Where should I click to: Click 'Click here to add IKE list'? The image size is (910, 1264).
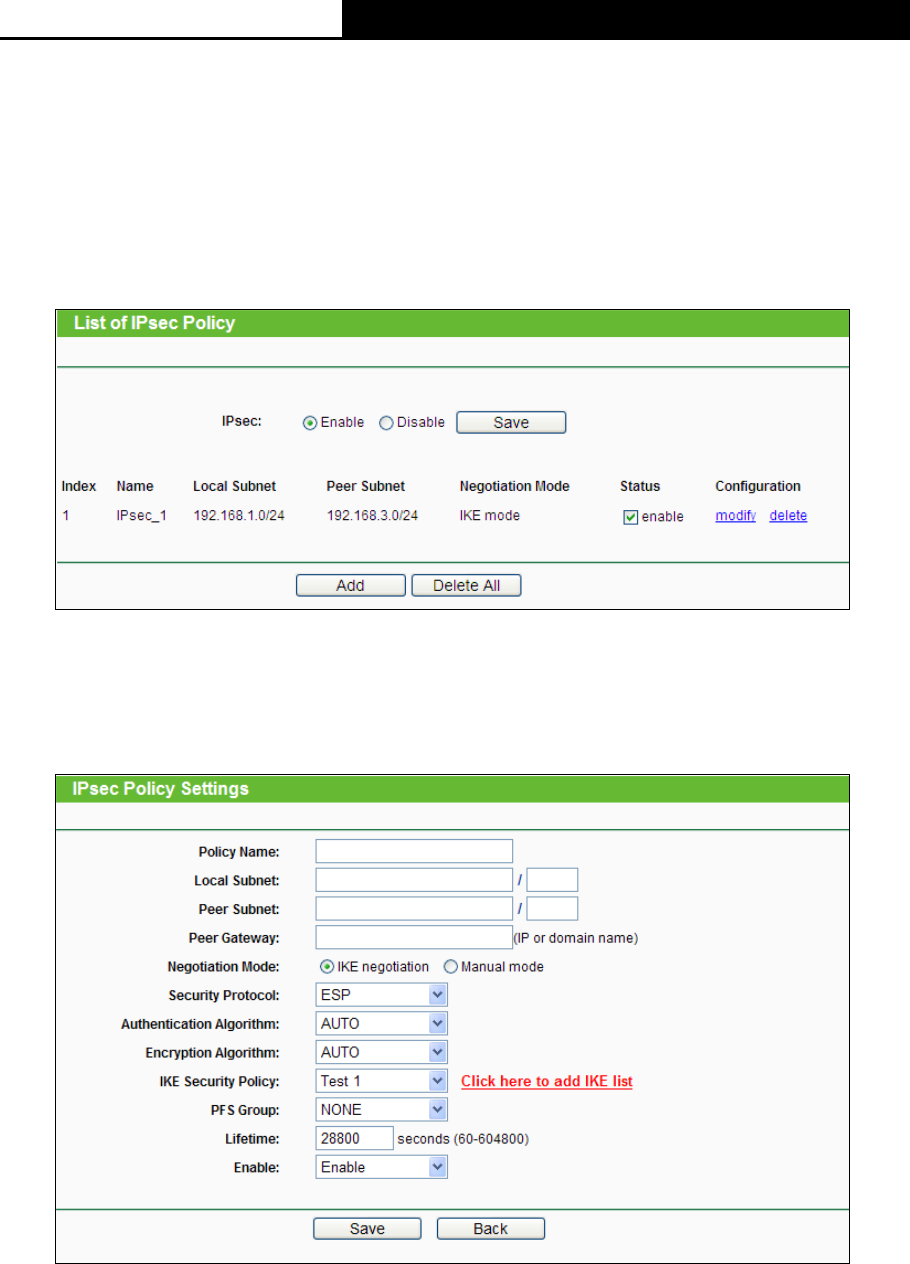coord(547,1081)
